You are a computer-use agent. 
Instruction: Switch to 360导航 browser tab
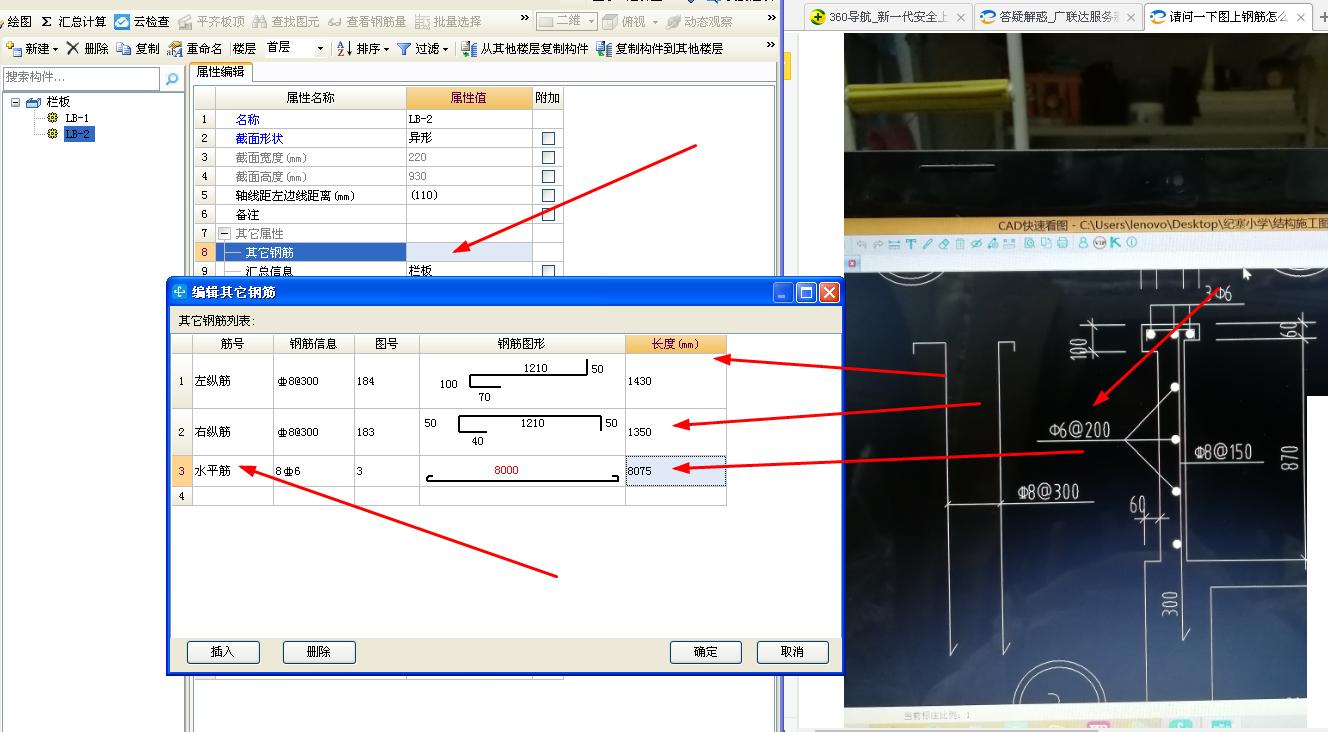(x=889, y=17)
